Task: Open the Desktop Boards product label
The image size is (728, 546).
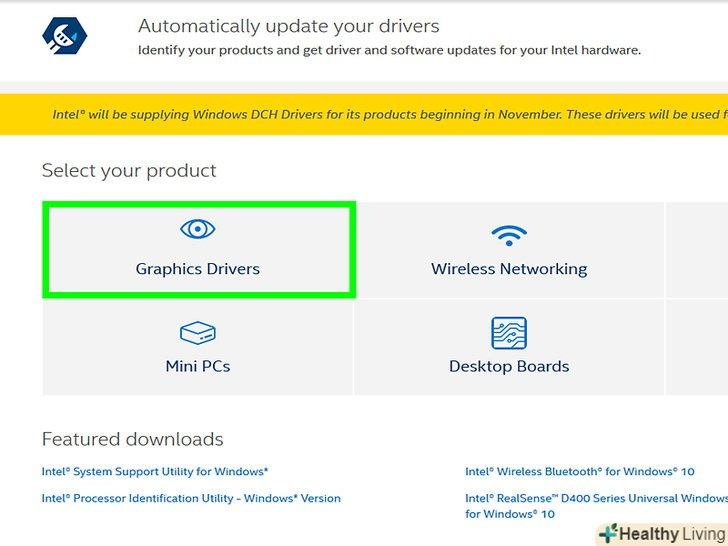Action: (509, 366)
